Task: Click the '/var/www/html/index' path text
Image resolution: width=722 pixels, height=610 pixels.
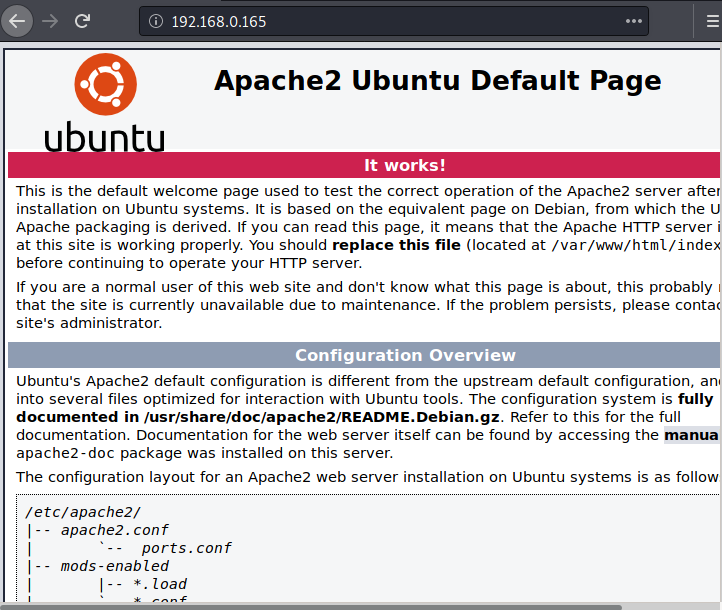Action: 636,245
